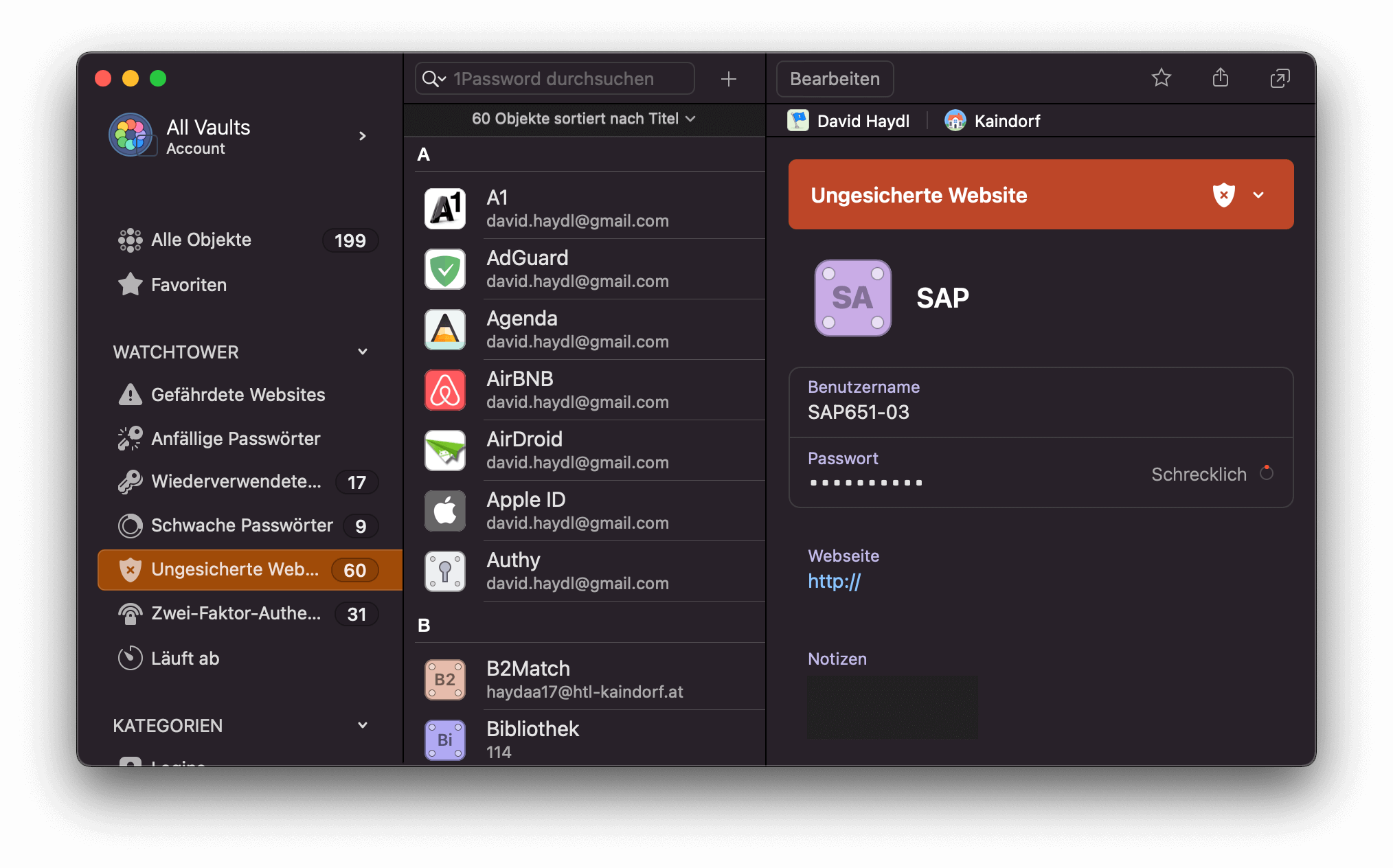
Task: Open the http:// website link
Action: [834, 581]
